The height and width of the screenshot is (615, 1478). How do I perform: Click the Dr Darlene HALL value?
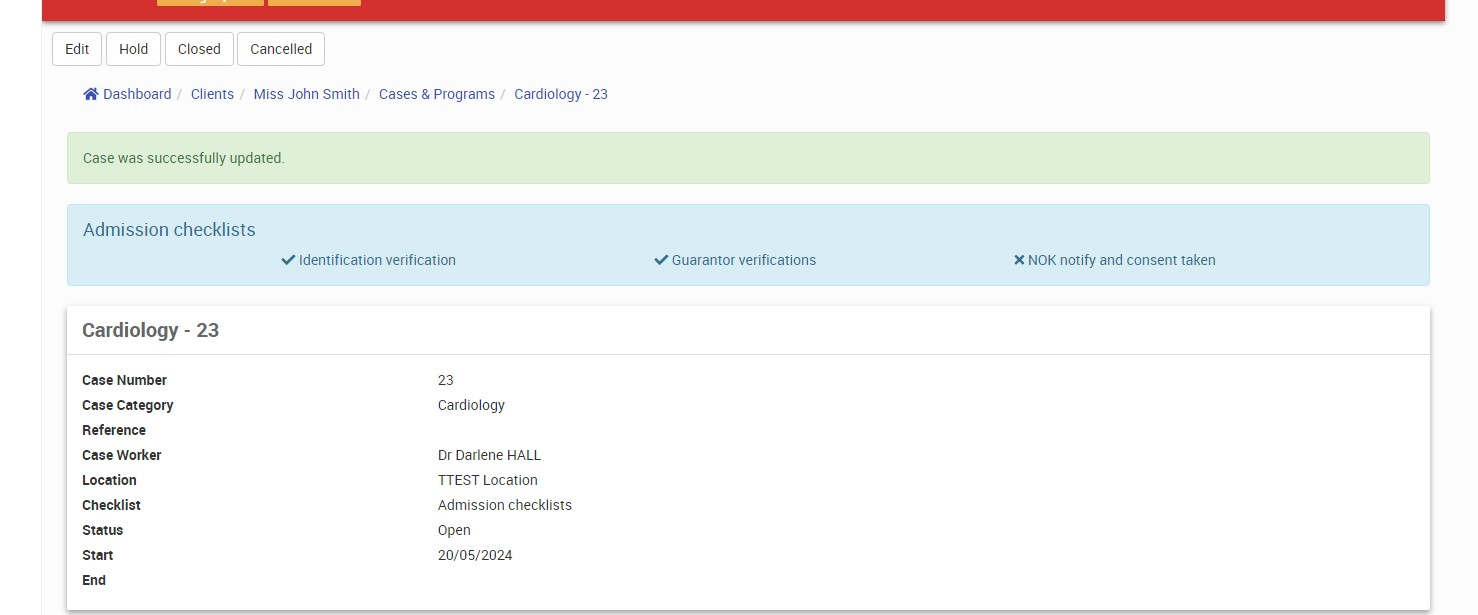[489, 455]
